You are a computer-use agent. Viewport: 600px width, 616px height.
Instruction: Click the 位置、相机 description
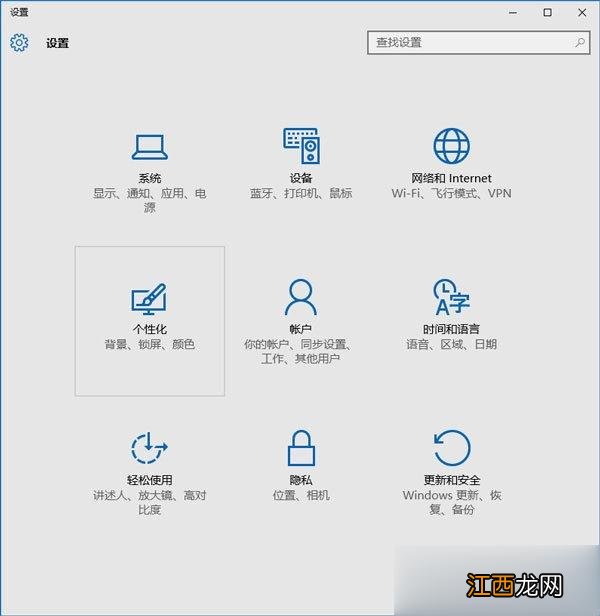pos(301,495)
